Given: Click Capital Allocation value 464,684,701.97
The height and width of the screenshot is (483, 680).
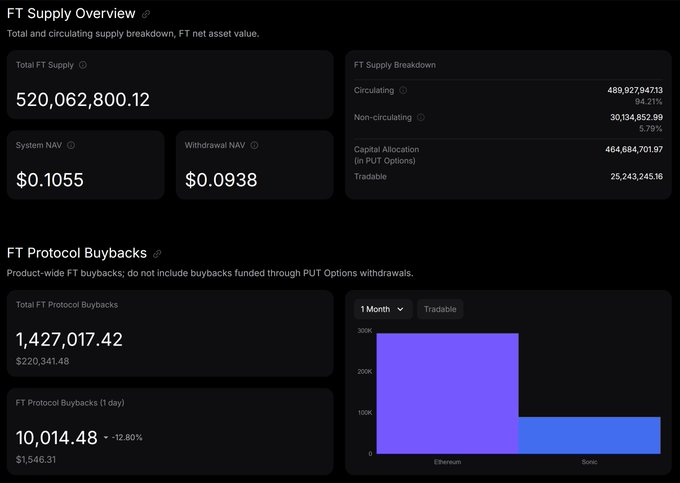Looking at the screenshot, I should click(634, 149).
